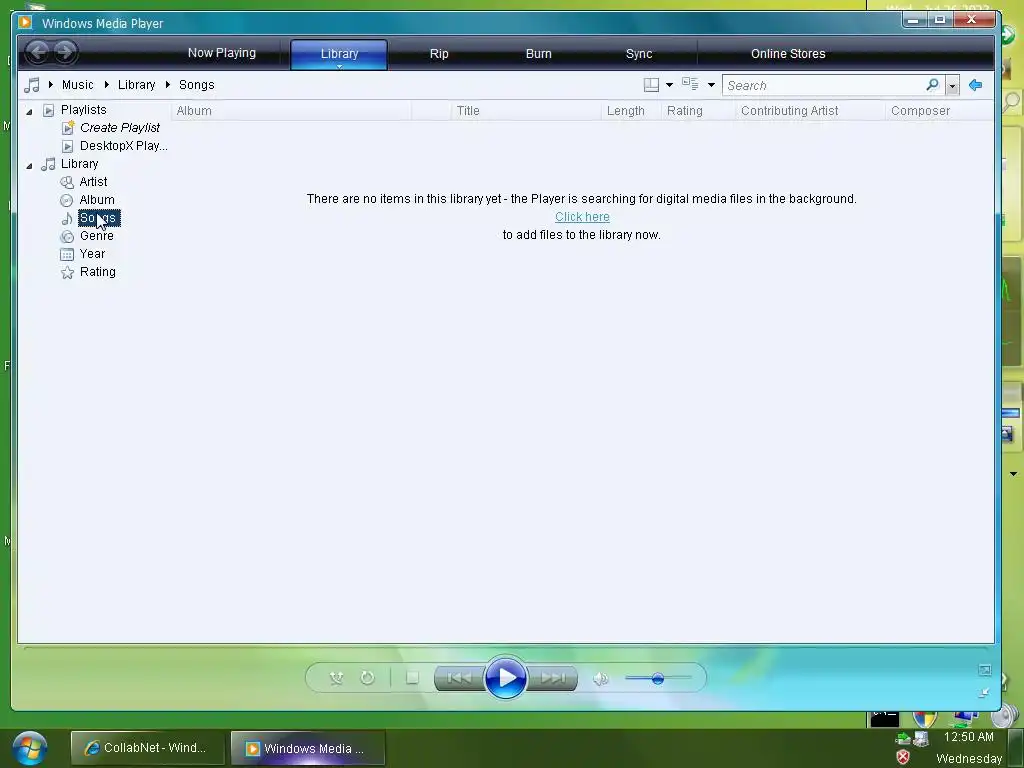Click the Rating star icon in the tree
The width and height of the screenshot is (1024, 768).
[67, 272]
